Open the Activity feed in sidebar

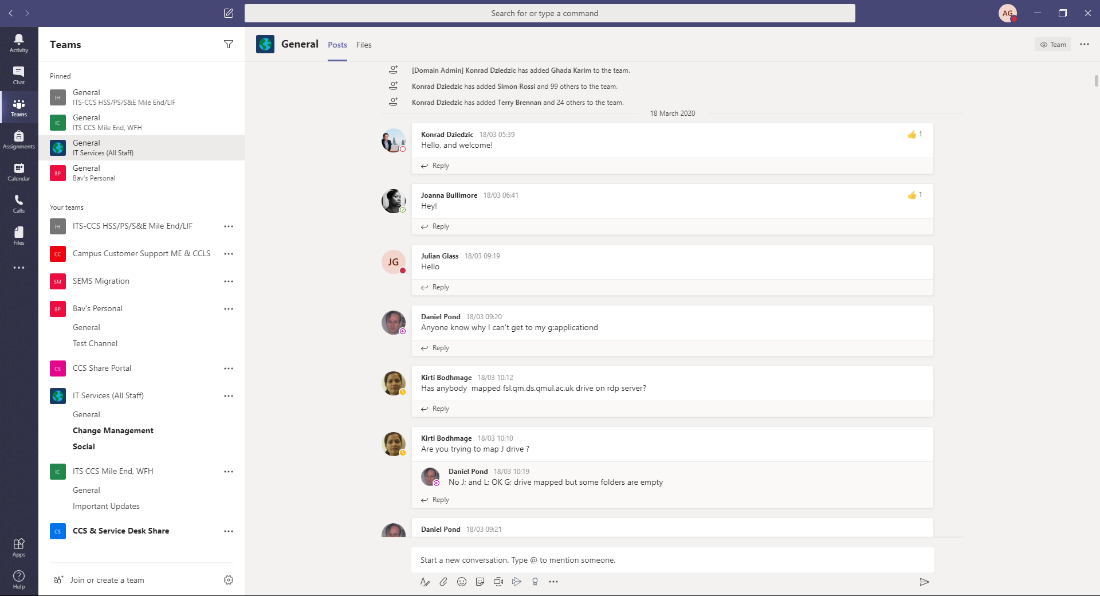pos(18,43)
